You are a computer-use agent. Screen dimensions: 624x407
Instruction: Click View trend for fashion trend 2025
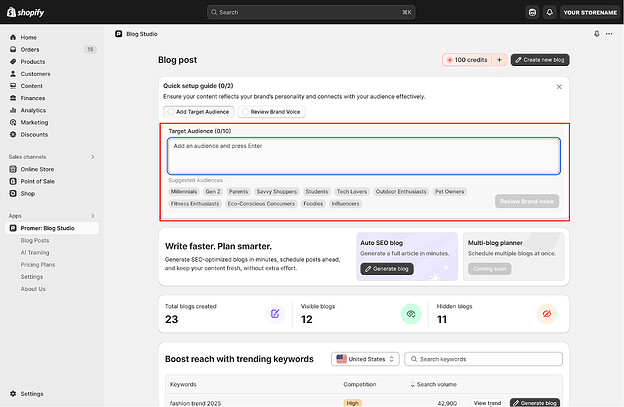tap(488, 403)
